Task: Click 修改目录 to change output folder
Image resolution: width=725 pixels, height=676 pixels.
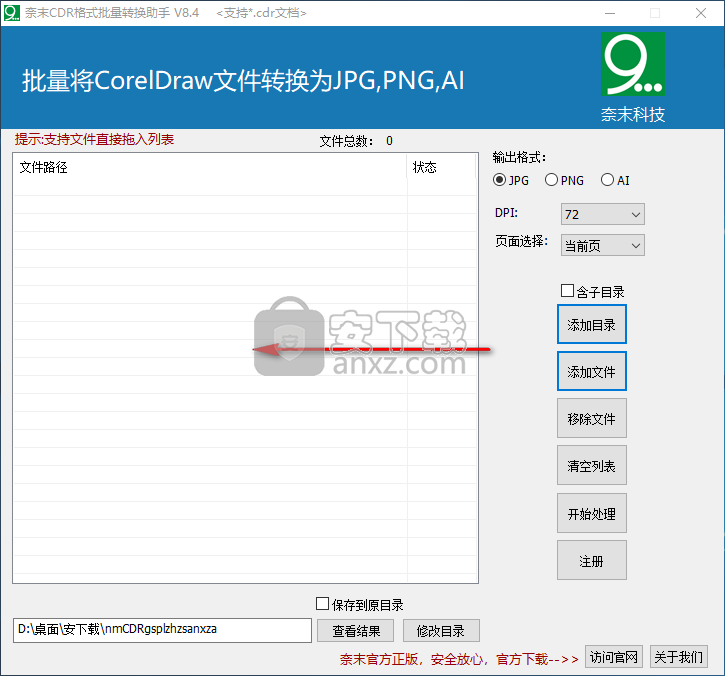Action: pos(441,631)
